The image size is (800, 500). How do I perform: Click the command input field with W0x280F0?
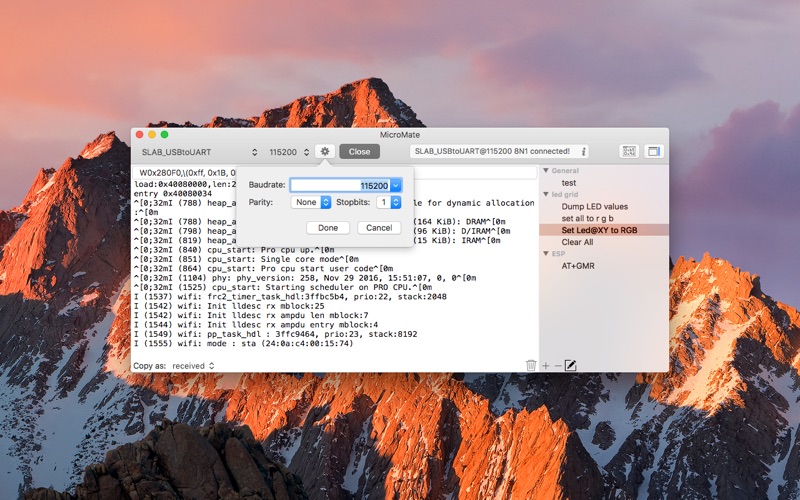click(x=334, y=172)
